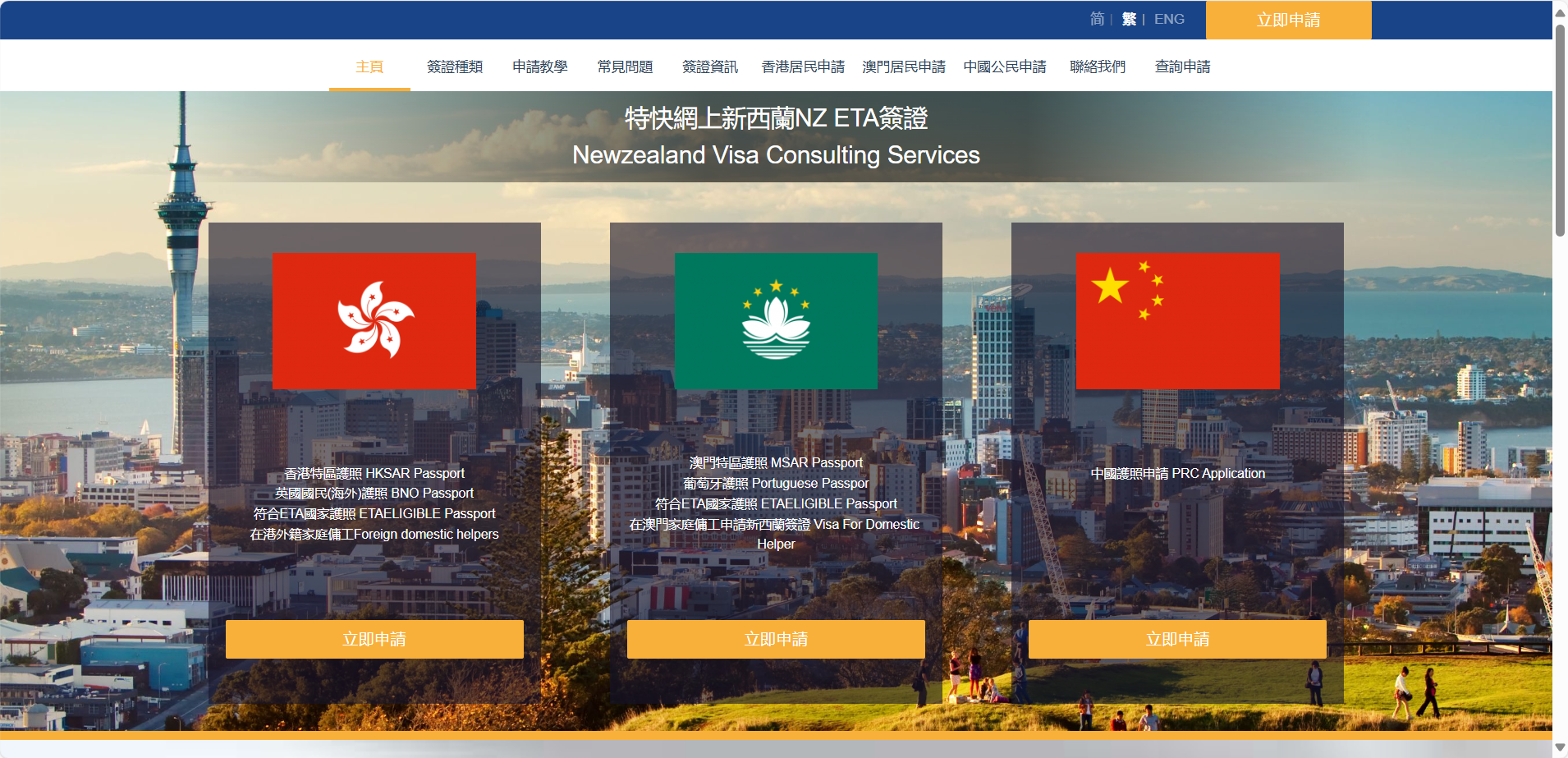Image resolution: width=1568 pixels, height=758 pixels.
Task: Open the 香港居民申請 page
Action: click(x=803, y=67)
